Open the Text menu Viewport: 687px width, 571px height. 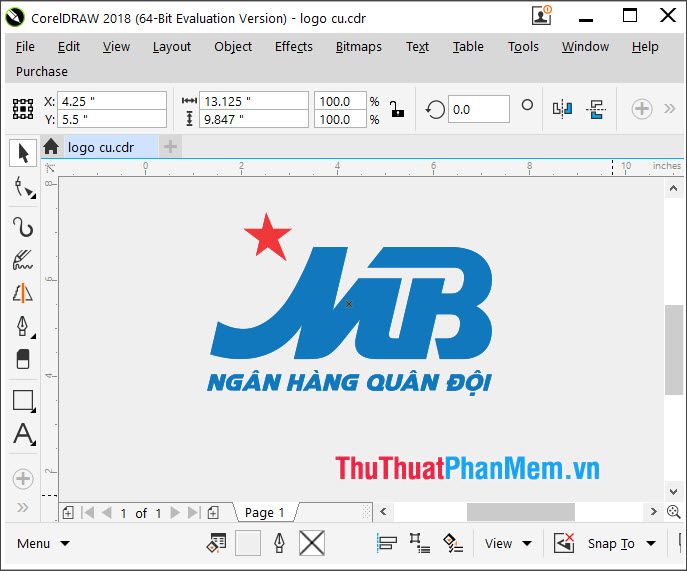coord(417,46)
